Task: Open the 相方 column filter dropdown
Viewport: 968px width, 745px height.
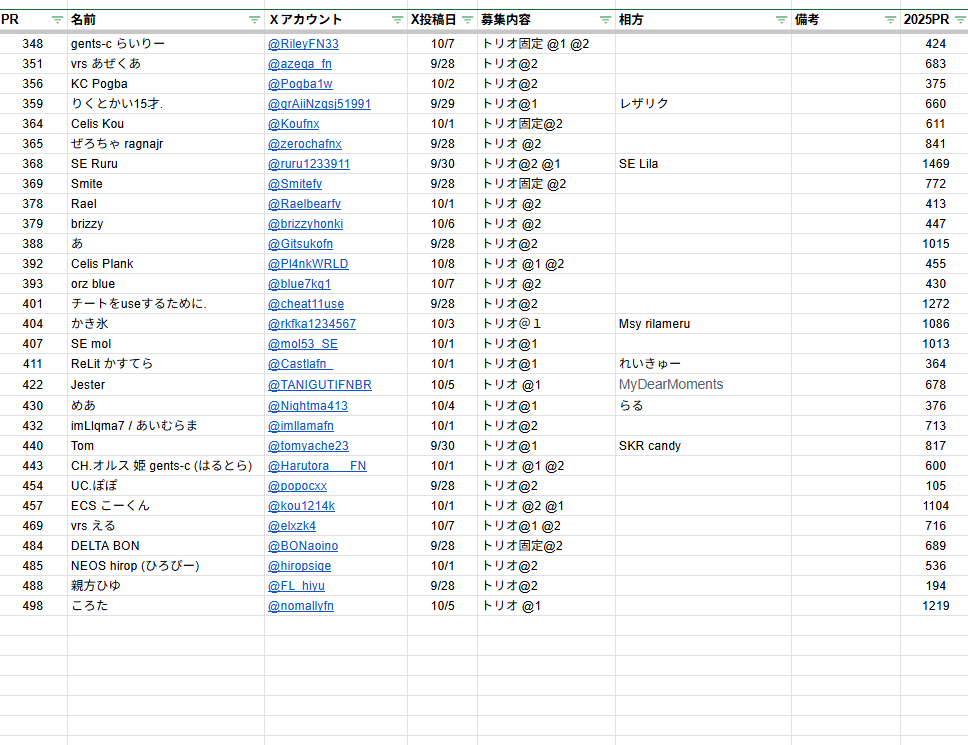Action: pyautogui.click(x=781, y=20)
